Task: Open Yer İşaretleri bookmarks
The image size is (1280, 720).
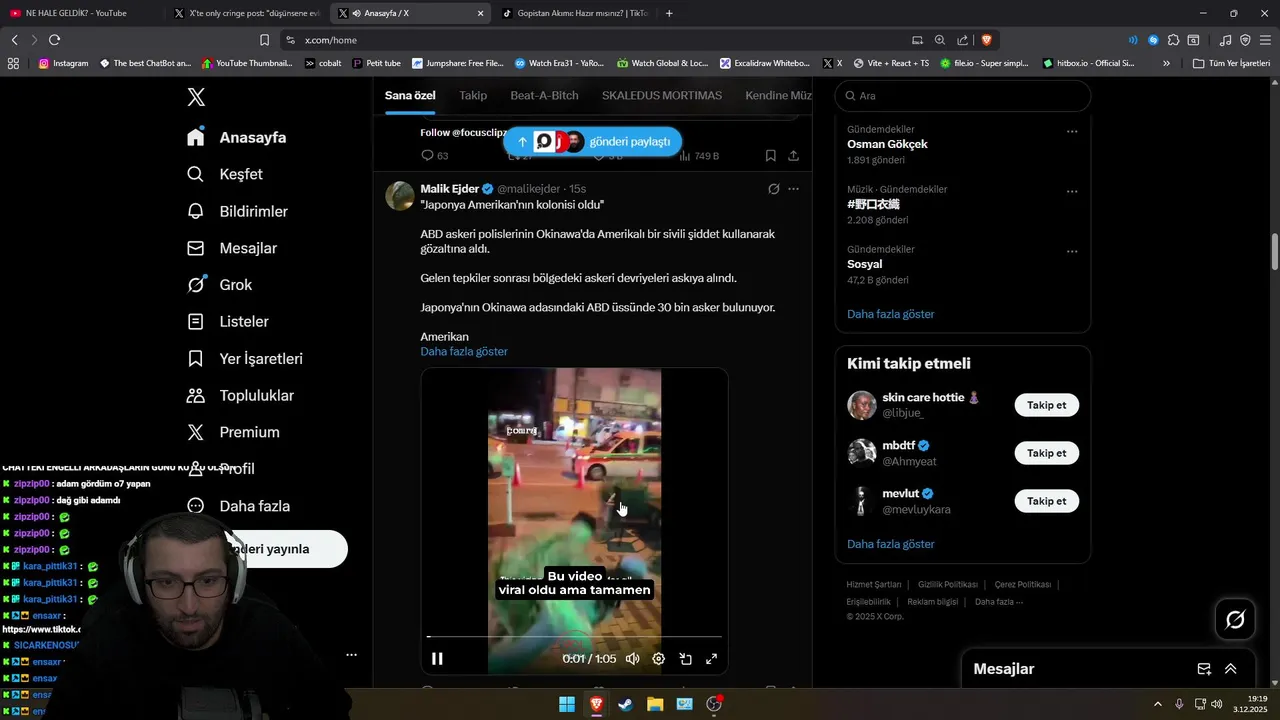Action: pos(245,358)
